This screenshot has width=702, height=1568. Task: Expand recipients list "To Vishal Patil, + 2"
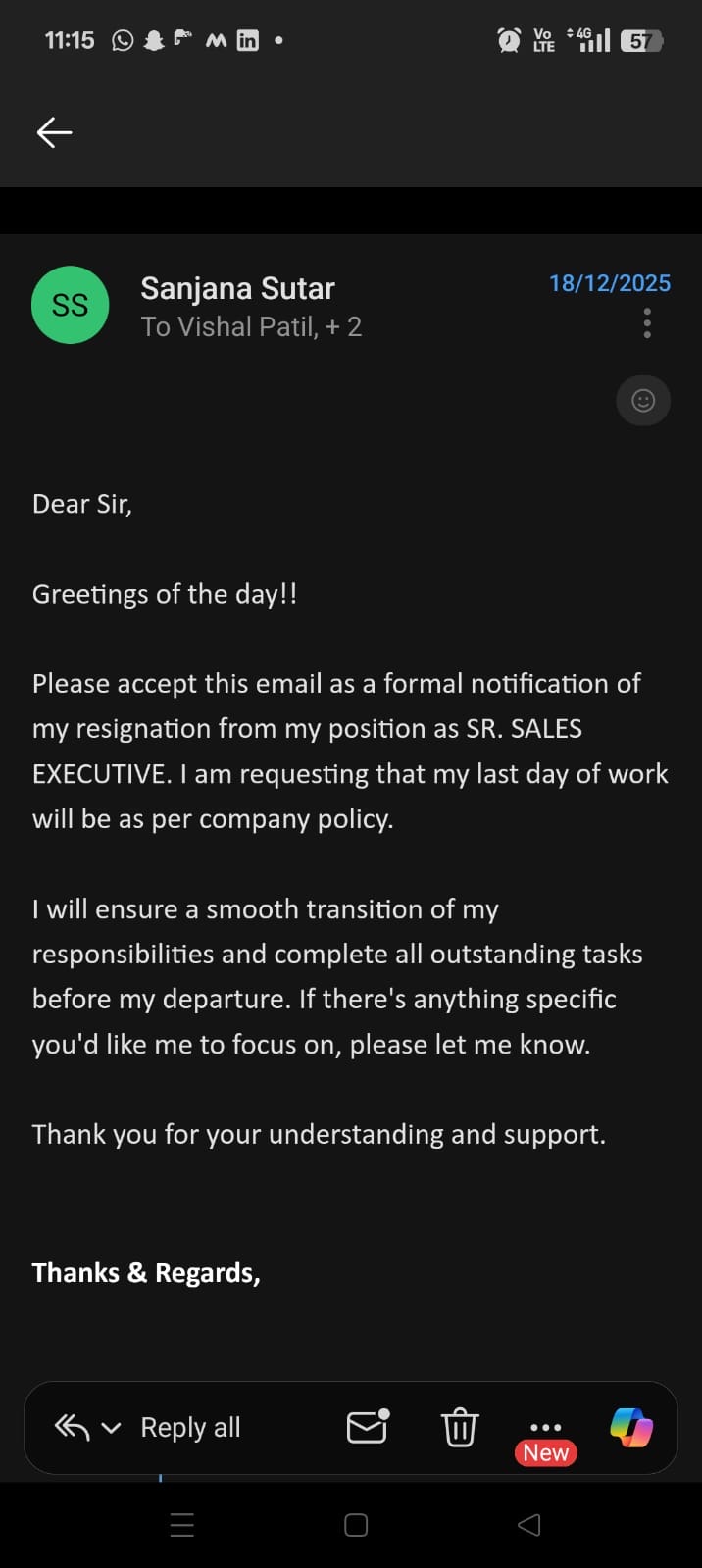(x=251, y=326)
